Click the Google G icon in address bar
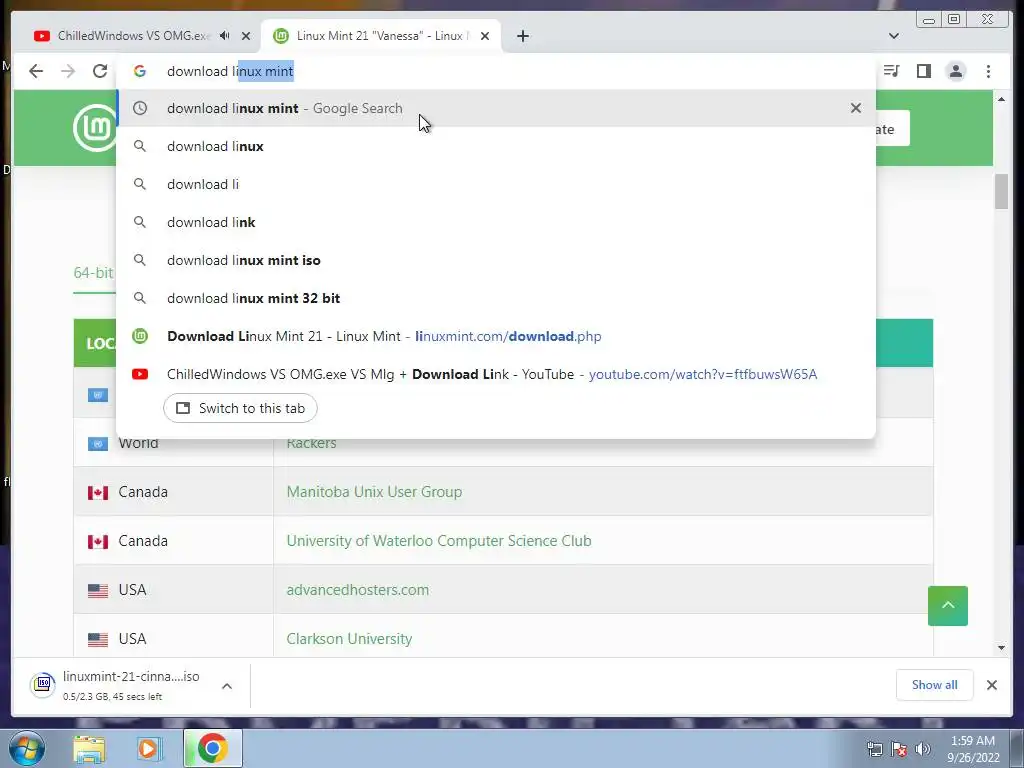 [x=140, y=71]
